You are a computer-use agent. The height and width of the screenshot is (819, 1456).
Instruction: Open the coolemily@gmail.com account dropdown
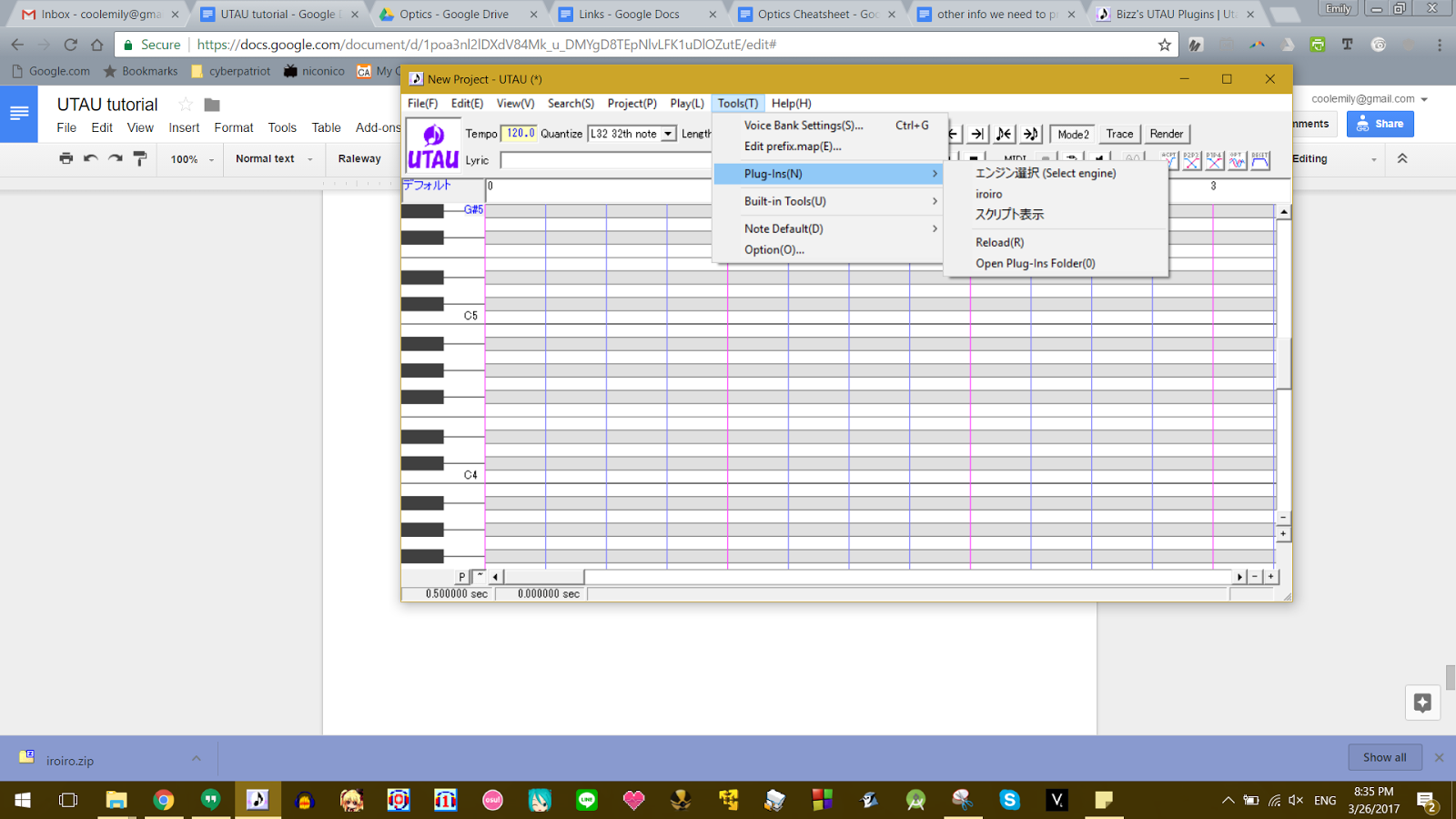coord(1369,99)
